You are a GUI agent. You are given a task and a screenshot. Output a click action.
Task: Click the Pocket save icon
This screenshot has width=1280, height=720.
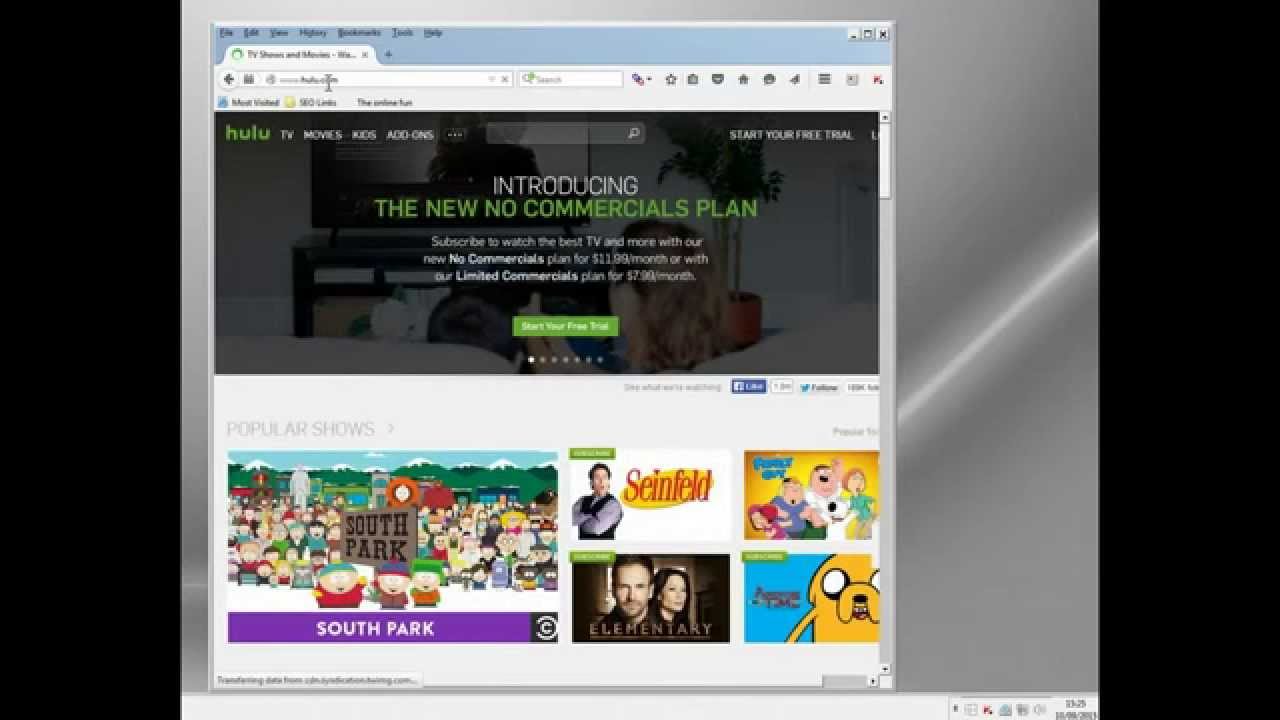[718, 79]
